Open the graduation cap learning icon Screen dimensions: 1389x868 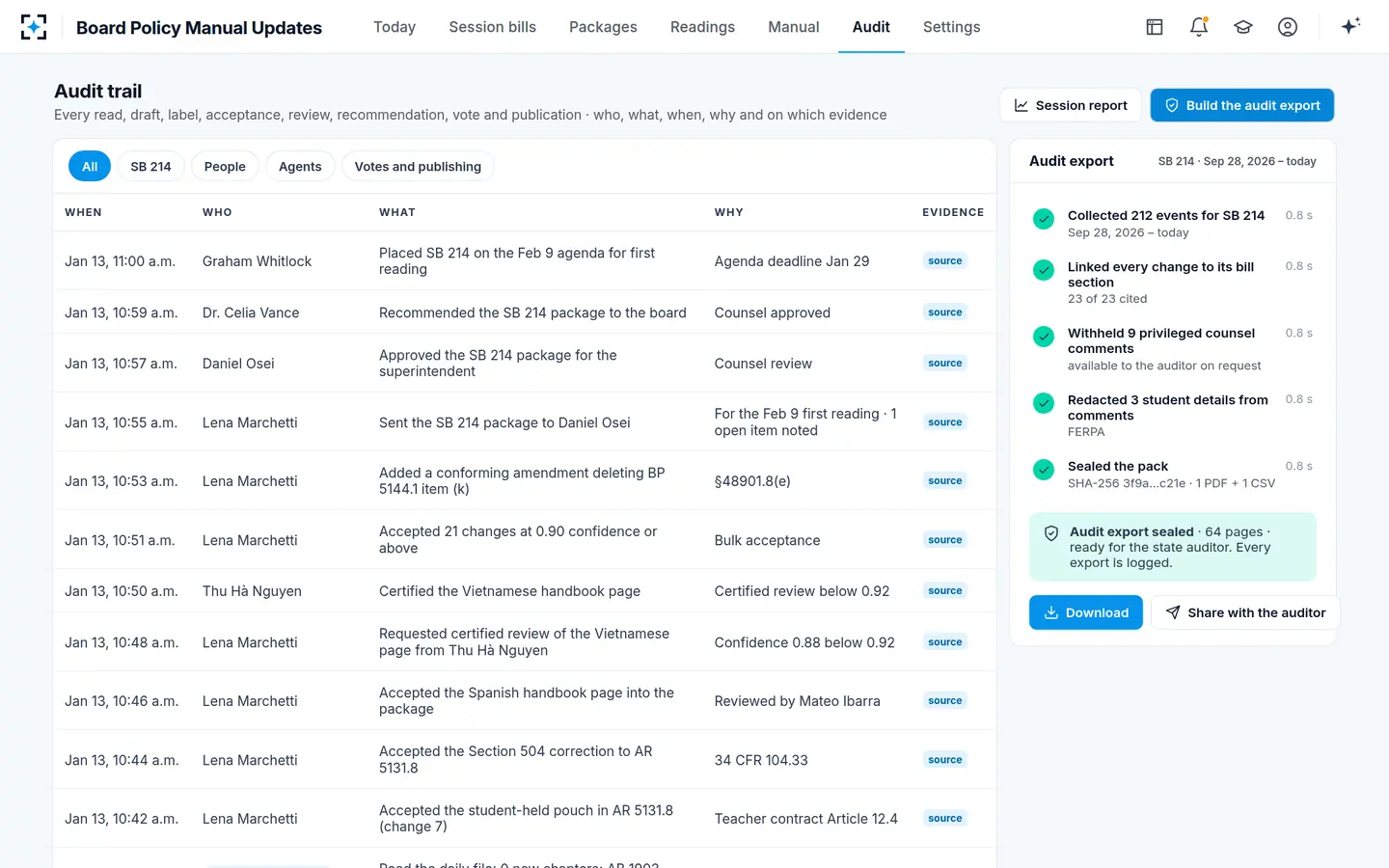point(1243,27)
